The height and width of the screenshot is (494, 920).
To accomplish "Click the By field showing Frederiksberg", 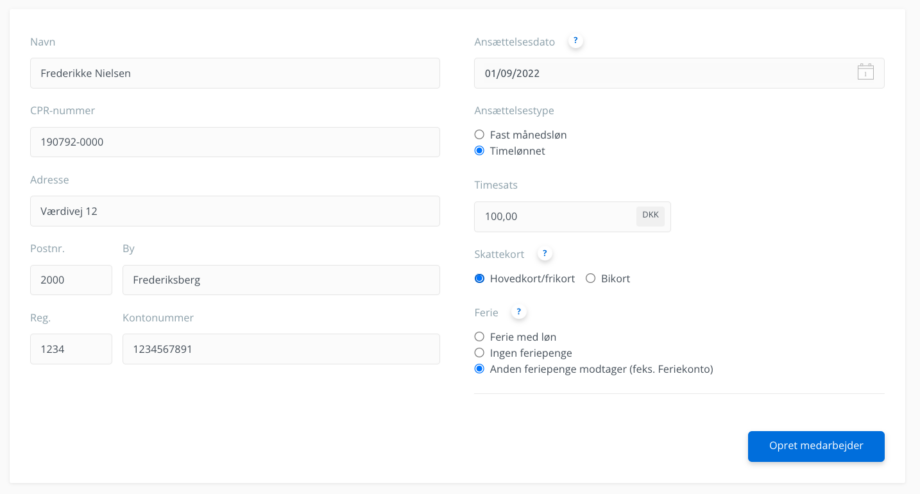I will (x=281, y=280).
